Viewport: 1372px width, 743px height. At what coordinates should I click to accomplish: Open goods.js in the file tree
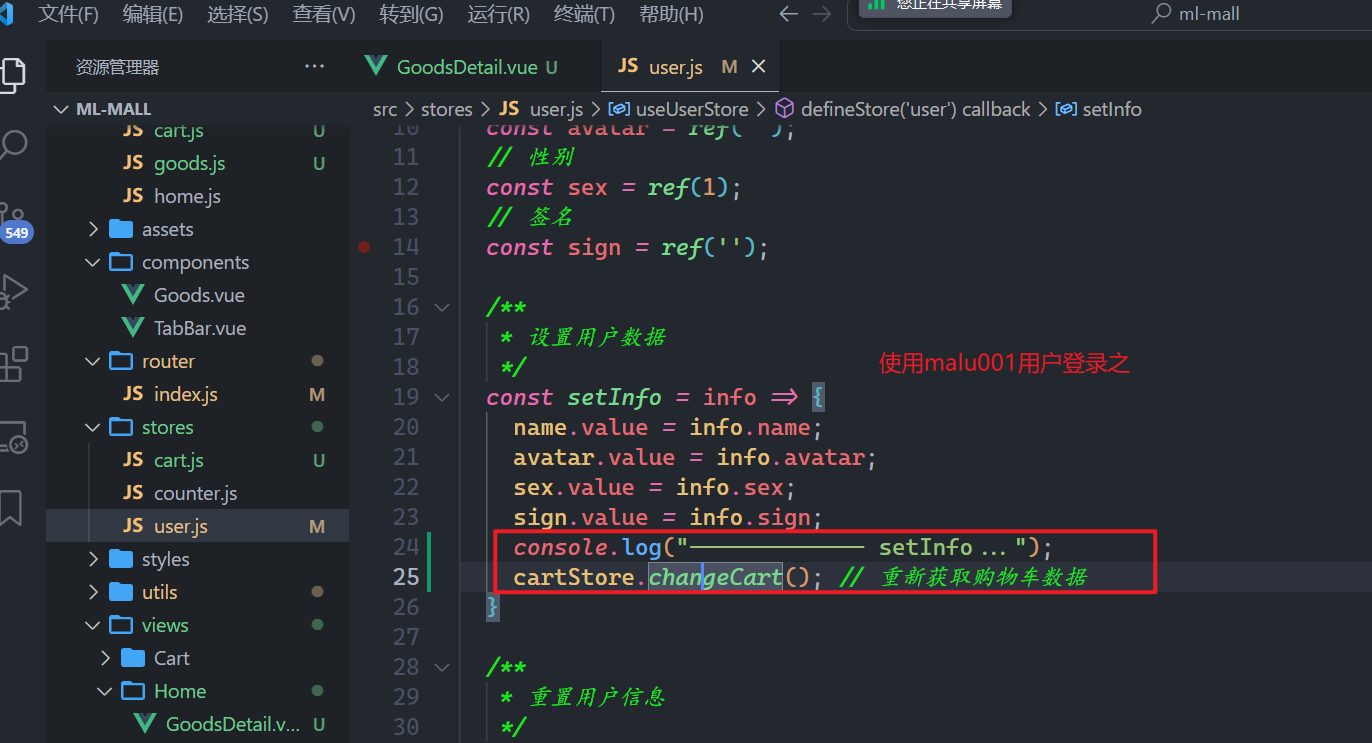coord(189,163)
